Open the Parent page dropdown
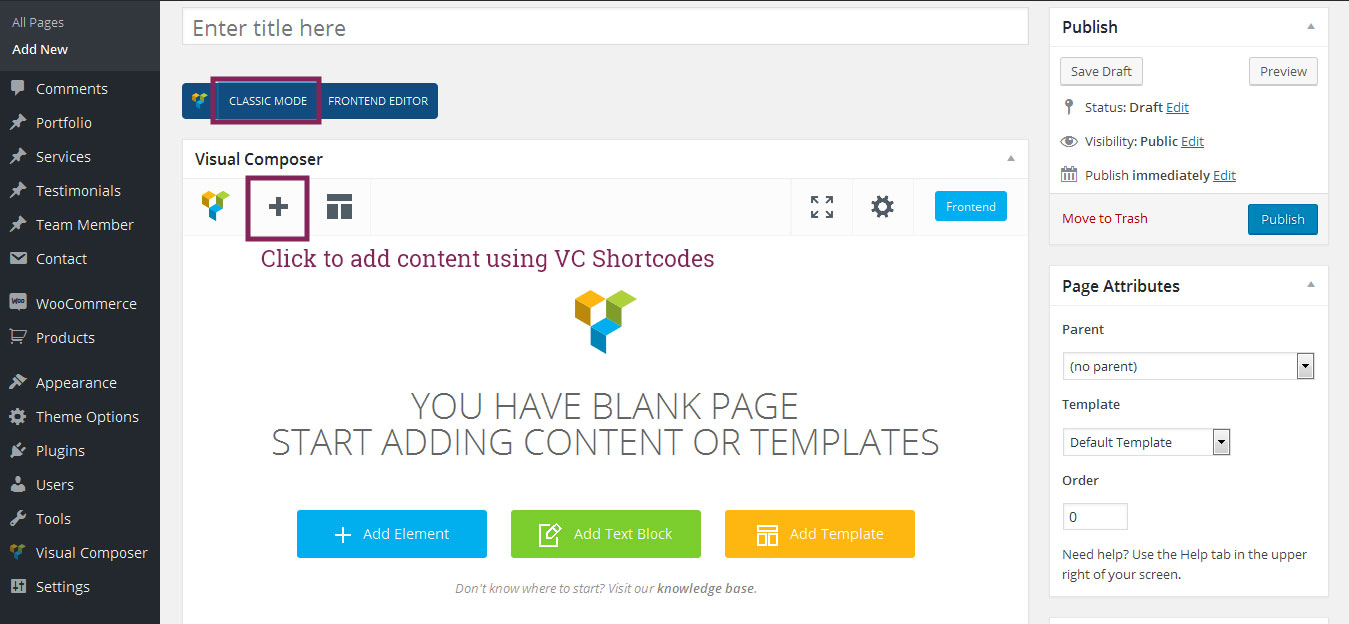Screen dimensions: 1349x624 (x=1188, y=367)
